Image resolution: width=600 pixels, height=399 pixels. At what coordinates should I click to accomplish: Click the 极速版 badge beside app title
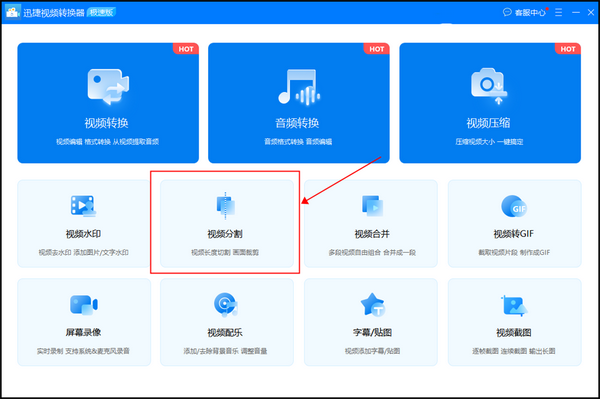click(x=101, y=12)
